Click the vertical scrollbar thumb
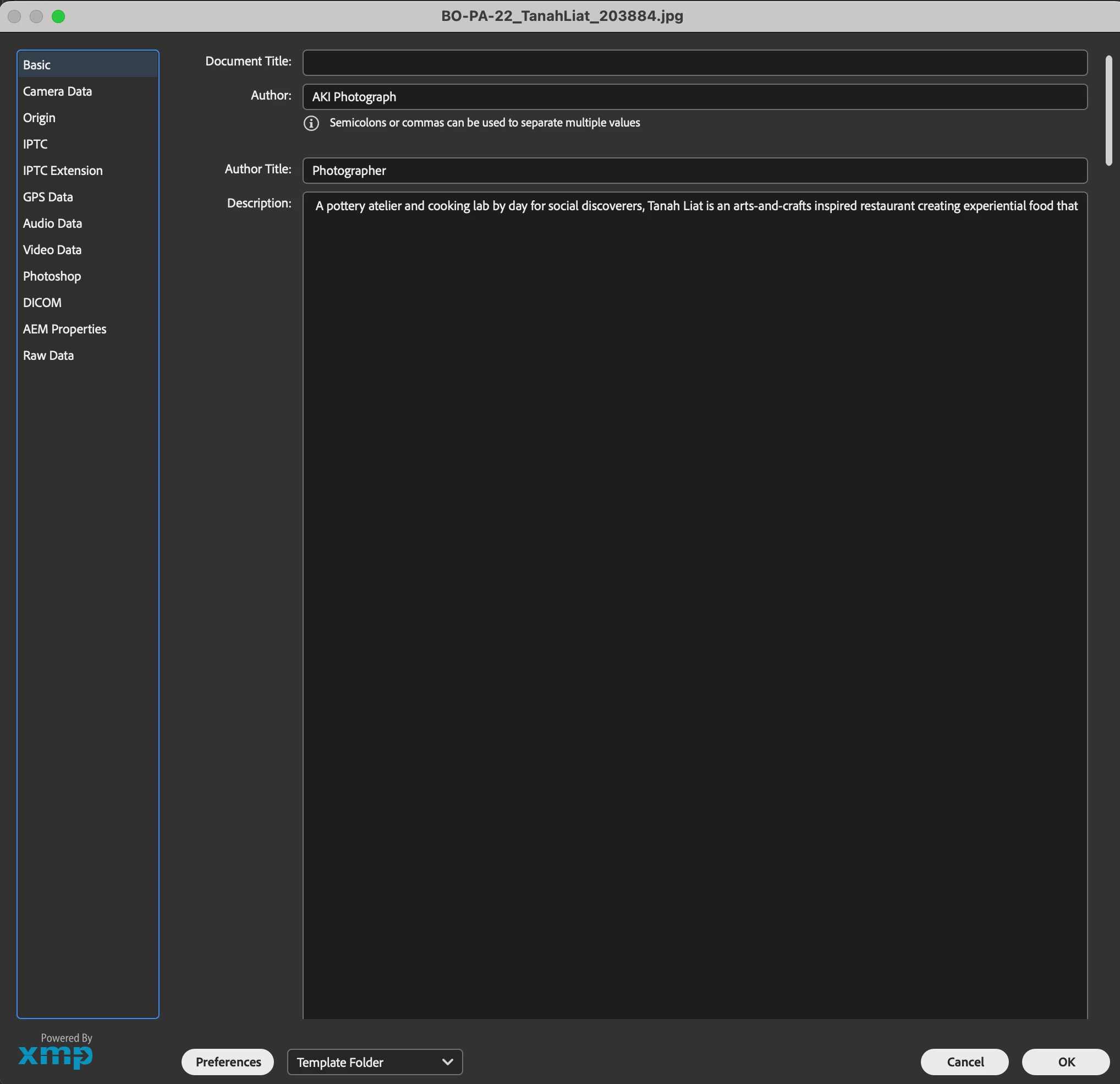 pos(1108,110)
